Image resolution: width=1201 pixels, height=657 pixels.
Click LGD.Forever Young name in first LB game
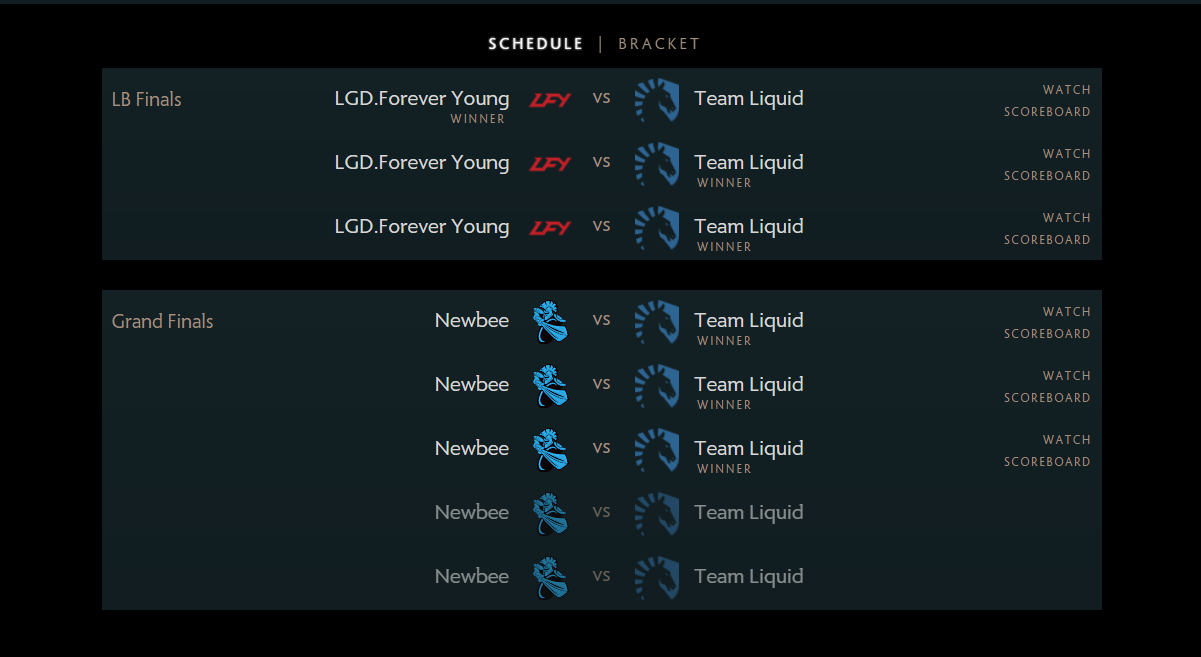[422, 99]
